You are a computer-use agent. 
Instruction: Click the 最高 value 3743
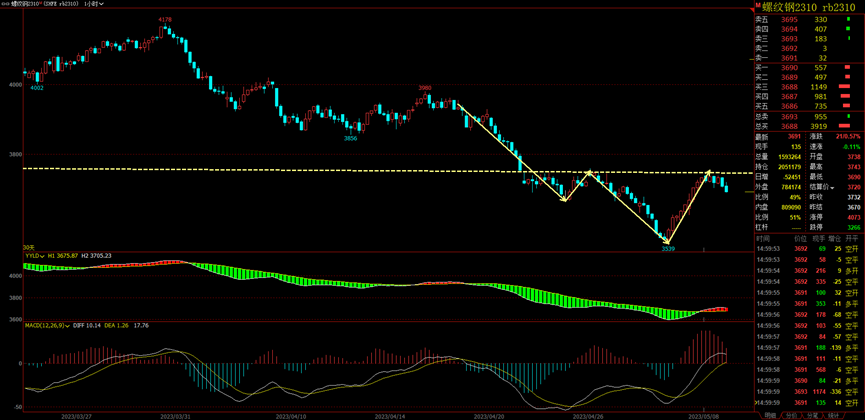[853, 167]
